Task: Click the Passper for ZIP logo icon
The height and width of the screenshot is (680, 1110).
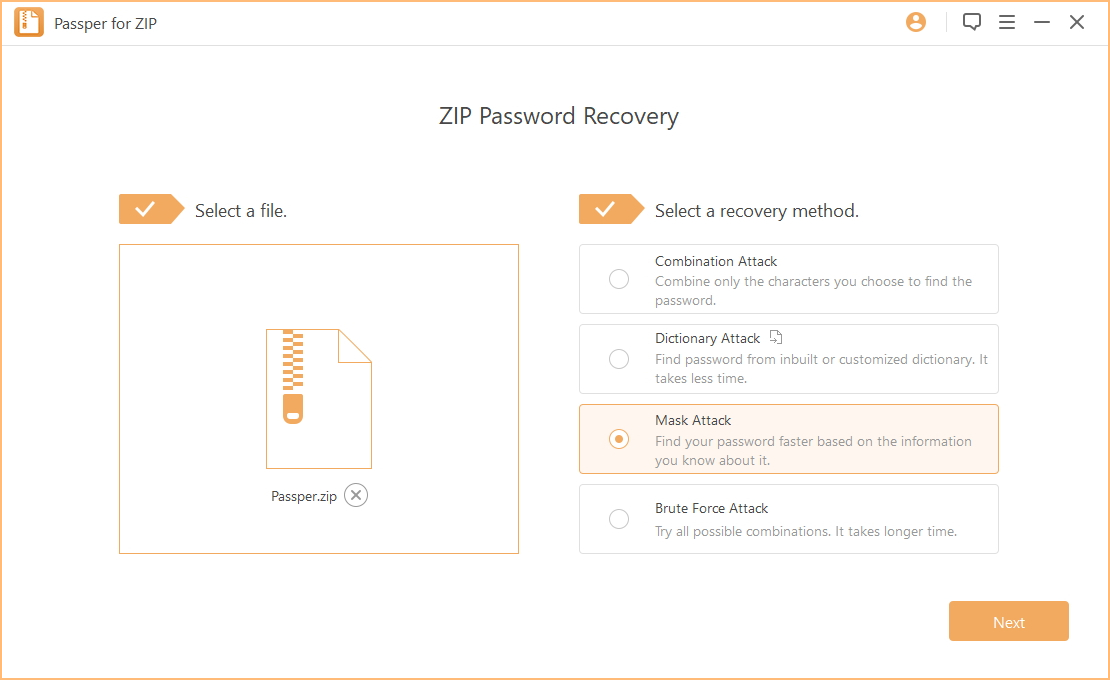Action: click(29, 23)
